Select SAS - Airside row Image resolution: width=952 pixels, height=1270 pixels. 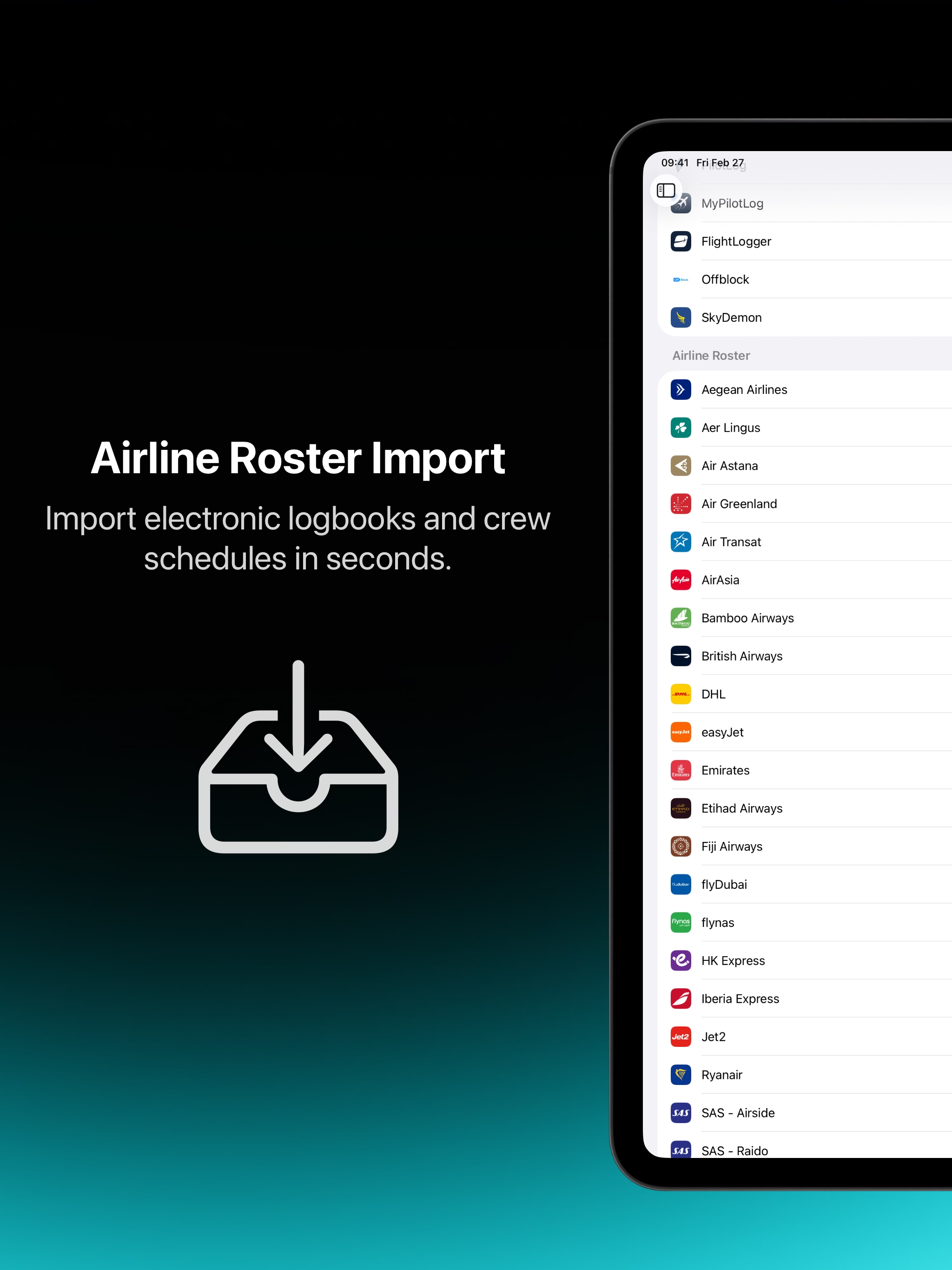point(805,1113)
